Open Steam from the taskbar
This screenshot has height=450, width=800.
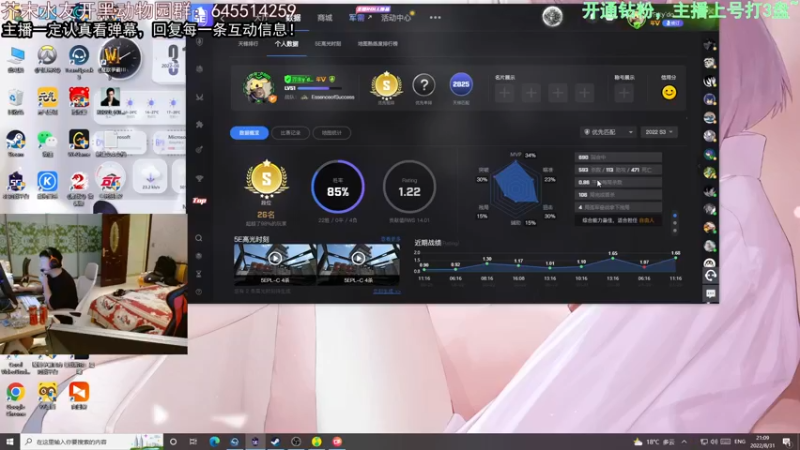[276, 441]
